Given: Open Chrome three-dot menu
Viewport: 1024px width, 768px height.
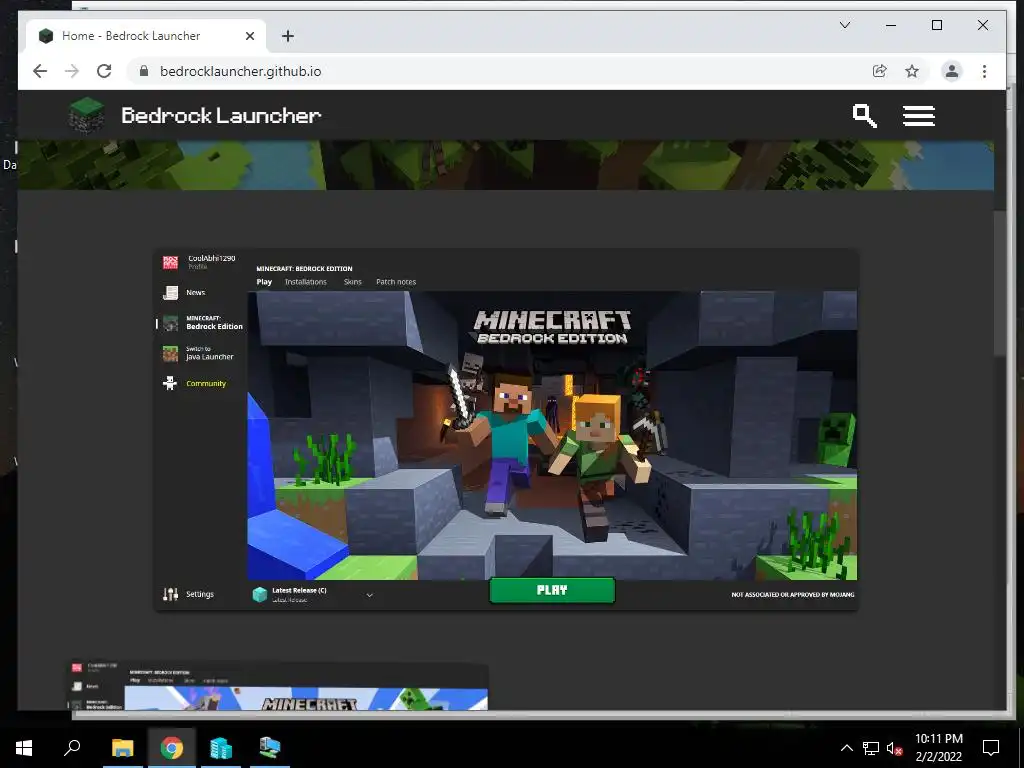Looking at the screenshot, I should tap(984, 71).
